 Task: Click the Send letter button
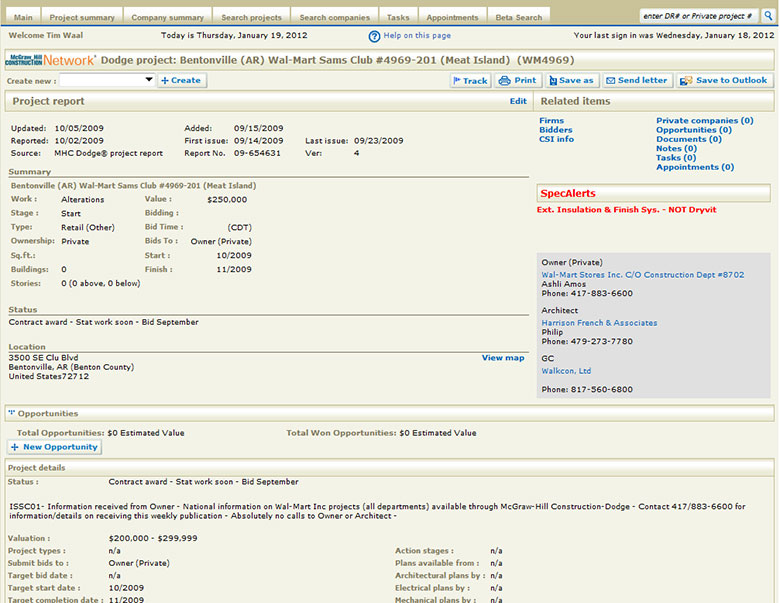(x=638, y=81)
